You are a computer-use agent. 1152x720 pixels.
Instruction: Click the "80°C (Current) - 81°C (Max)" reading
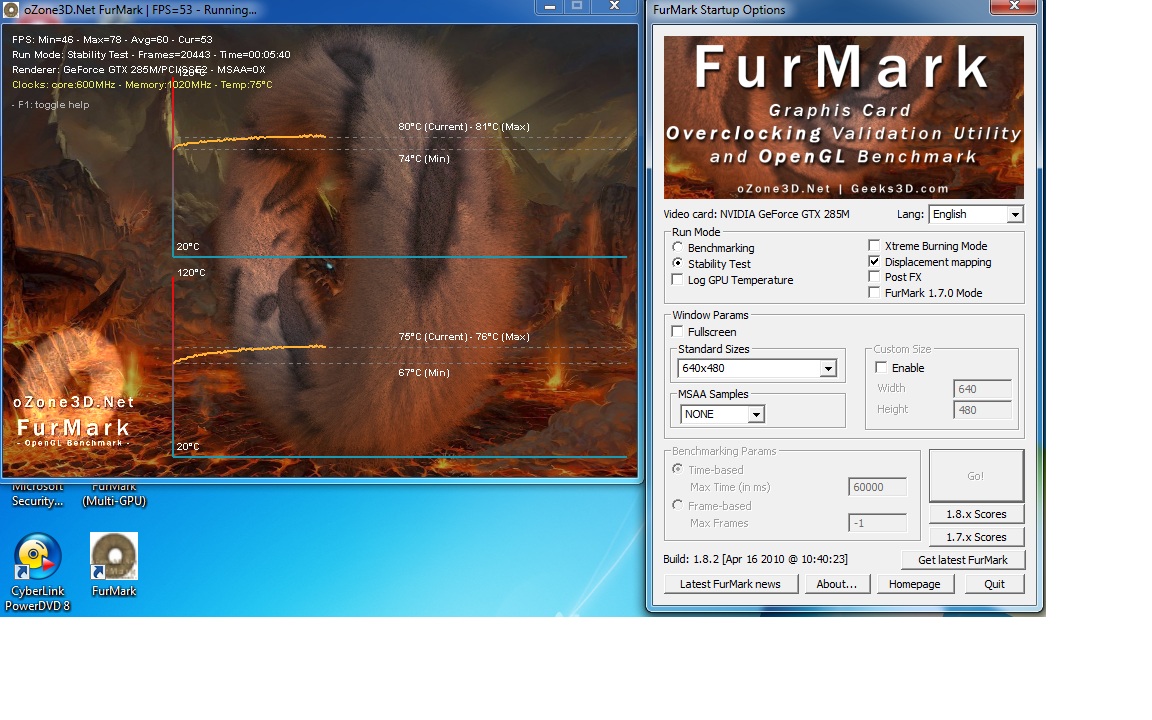[464, 126]
